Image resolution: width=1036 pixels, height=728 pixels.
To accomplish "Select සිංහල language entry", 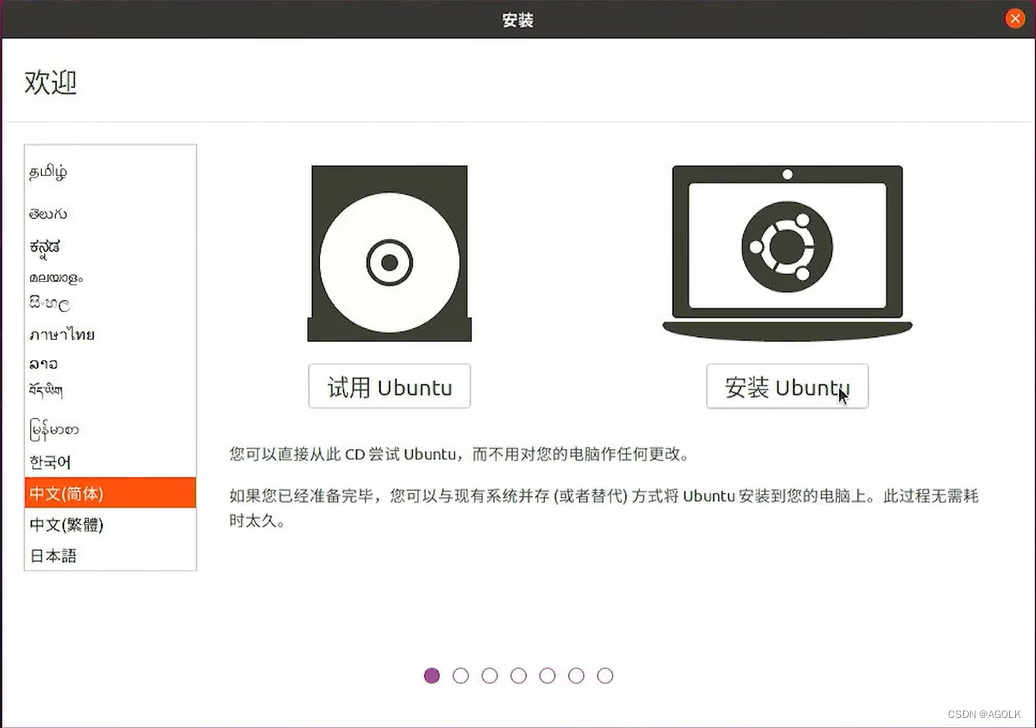I will tap(110, 304).
